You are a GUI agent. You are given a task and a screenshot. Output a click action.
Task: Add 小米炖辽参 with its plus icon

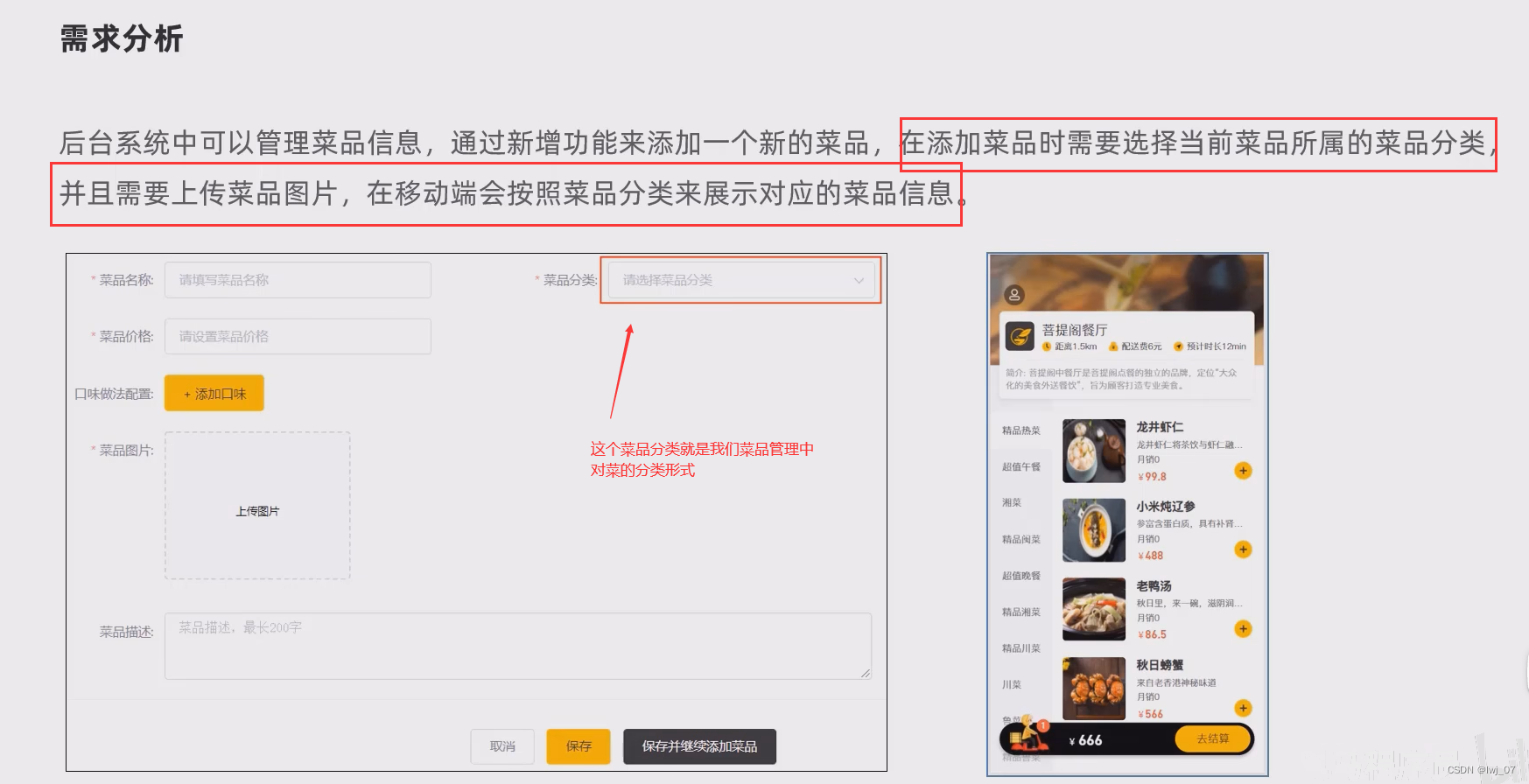click(1243, 549)
